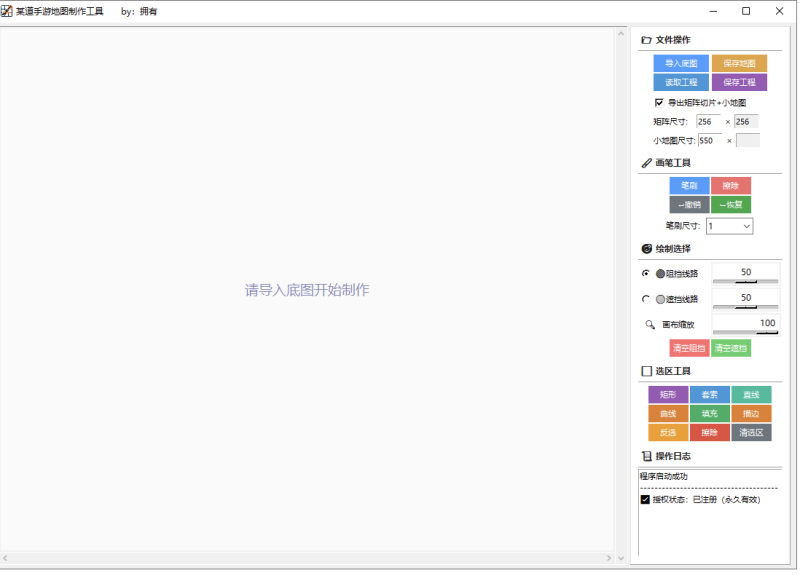Viewport: 800px width, 581px height.
Task: Click the scroll icon beside 操作日志
Action: pyautogui.click(x=646, y=456)
